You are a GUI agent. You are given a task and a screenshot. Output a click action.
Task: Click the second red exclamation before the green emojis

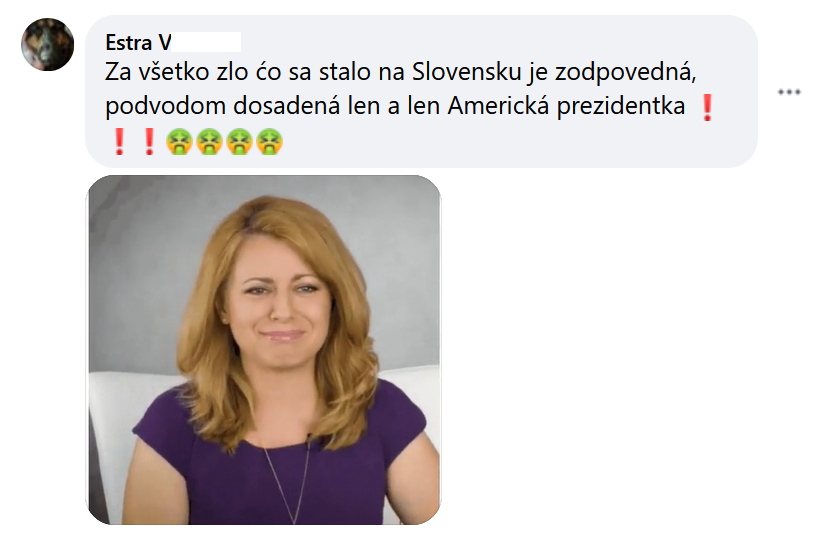click(x=149, y=142)
